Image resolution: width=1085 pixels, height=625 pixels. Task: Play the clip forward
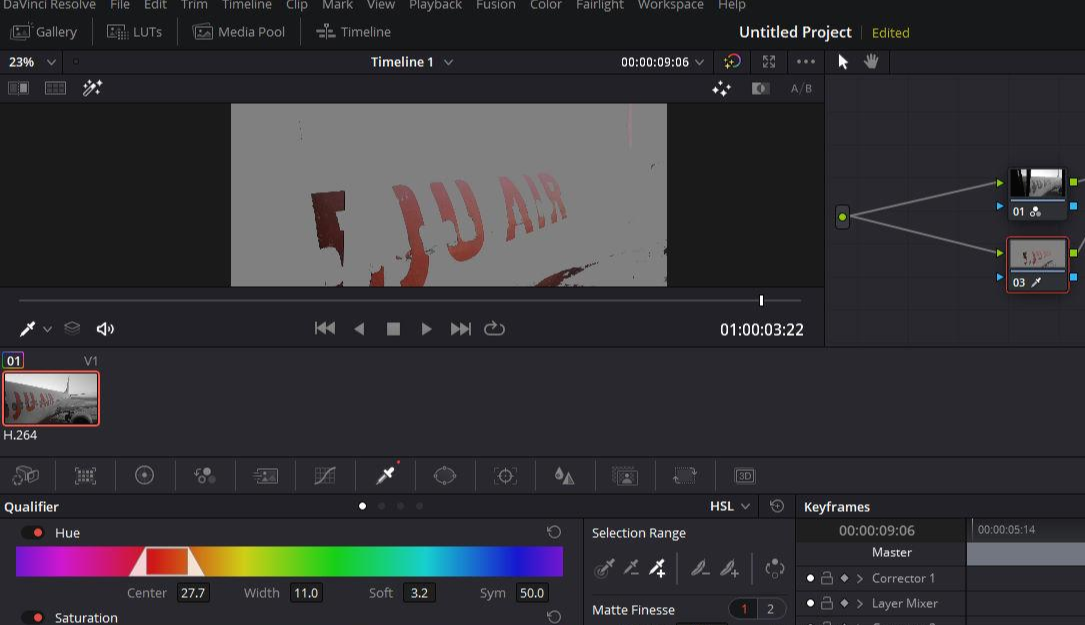(426, 329)
